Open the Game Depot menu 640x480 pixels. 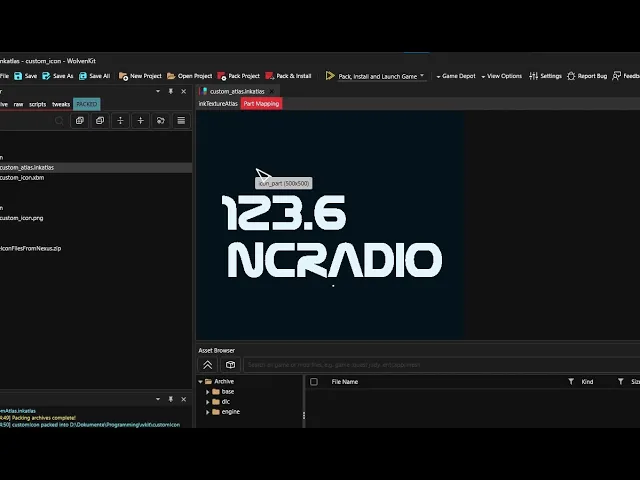pyautogui.click(x=456, y=76)
